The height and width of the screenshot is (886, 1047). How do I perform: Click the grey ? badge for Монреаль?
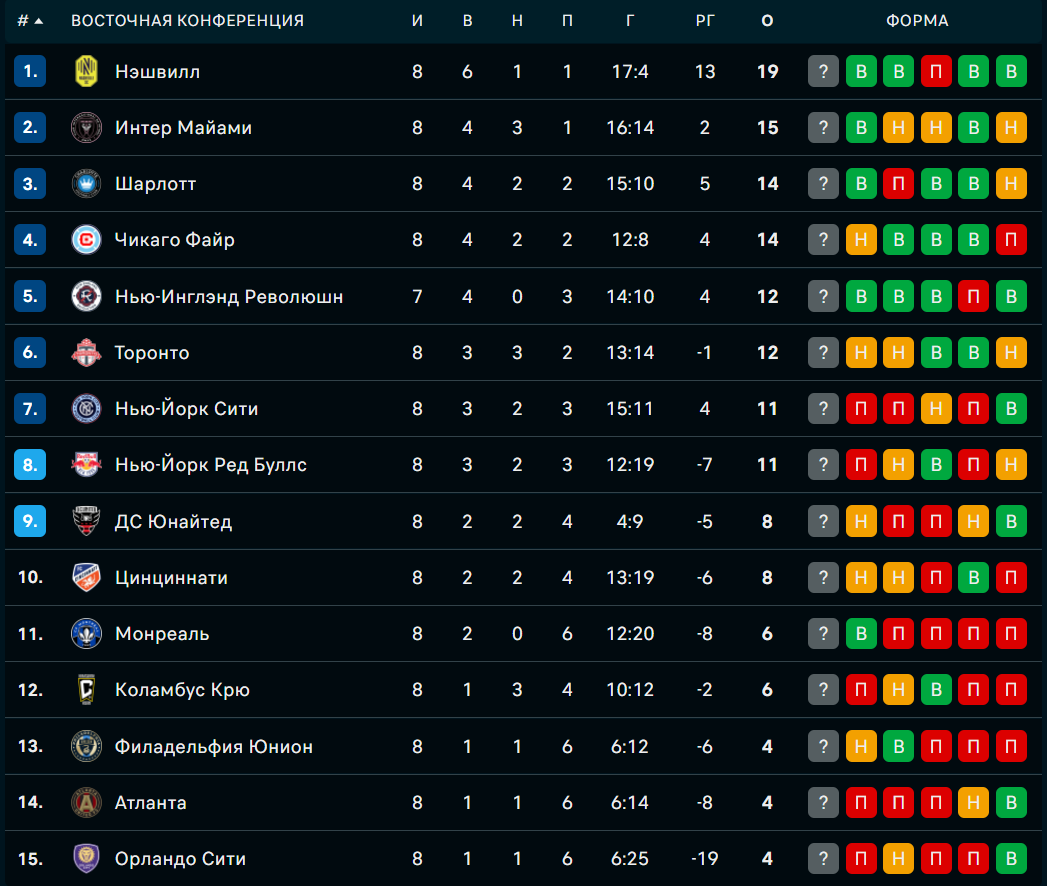coord(823,634)
